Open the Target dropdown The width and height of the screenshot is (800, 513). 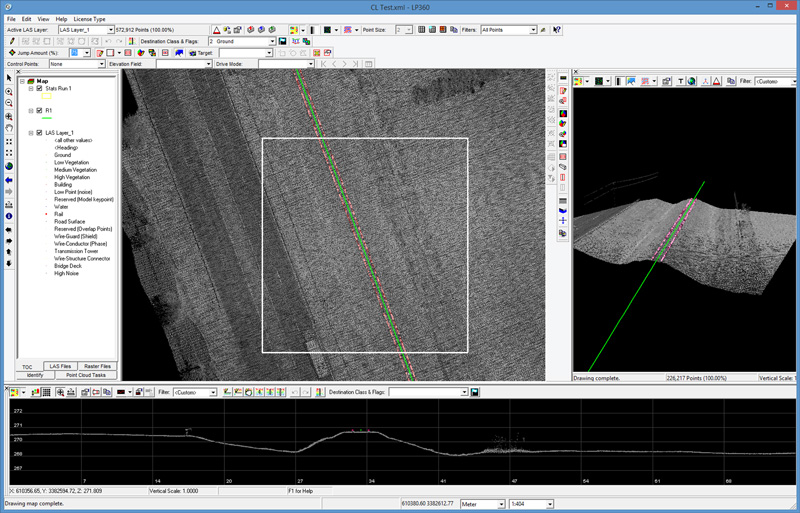tap(269, 53)
